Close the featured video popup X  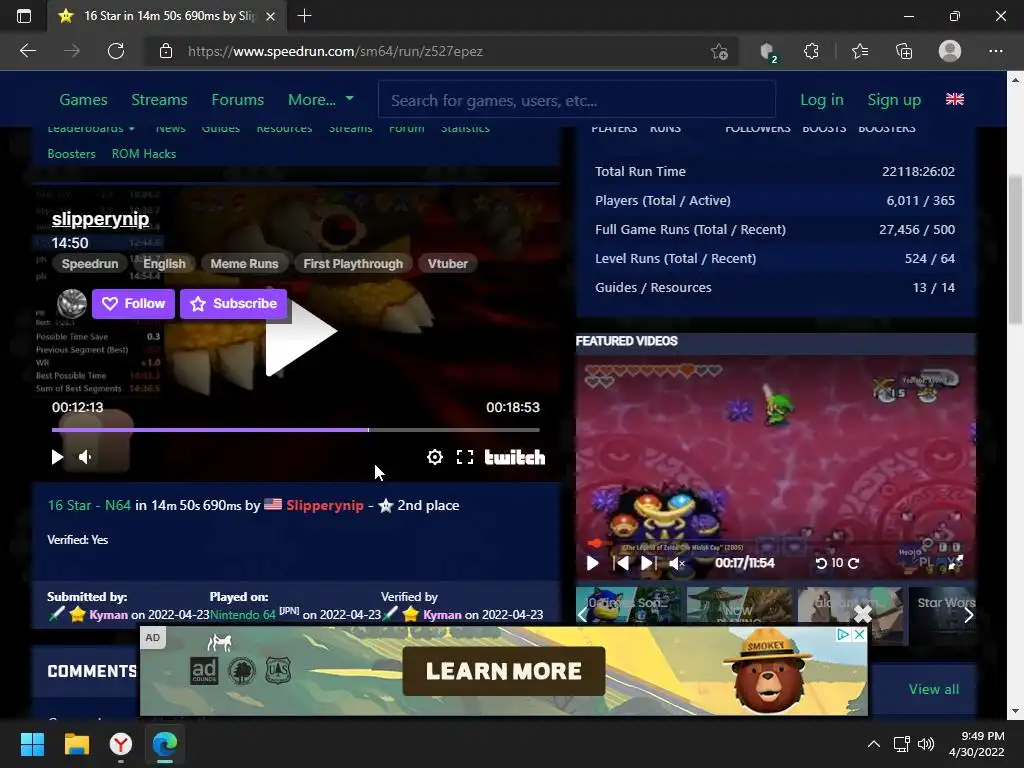coord(863,614)
